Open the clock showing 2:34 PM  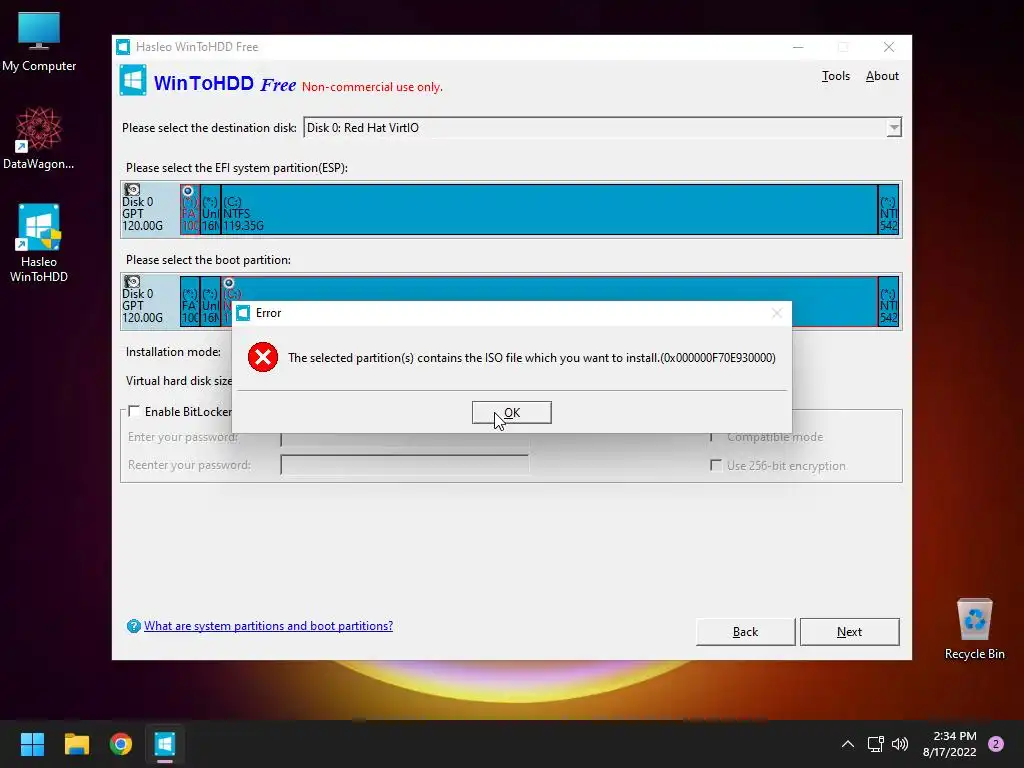pos(950,744)
